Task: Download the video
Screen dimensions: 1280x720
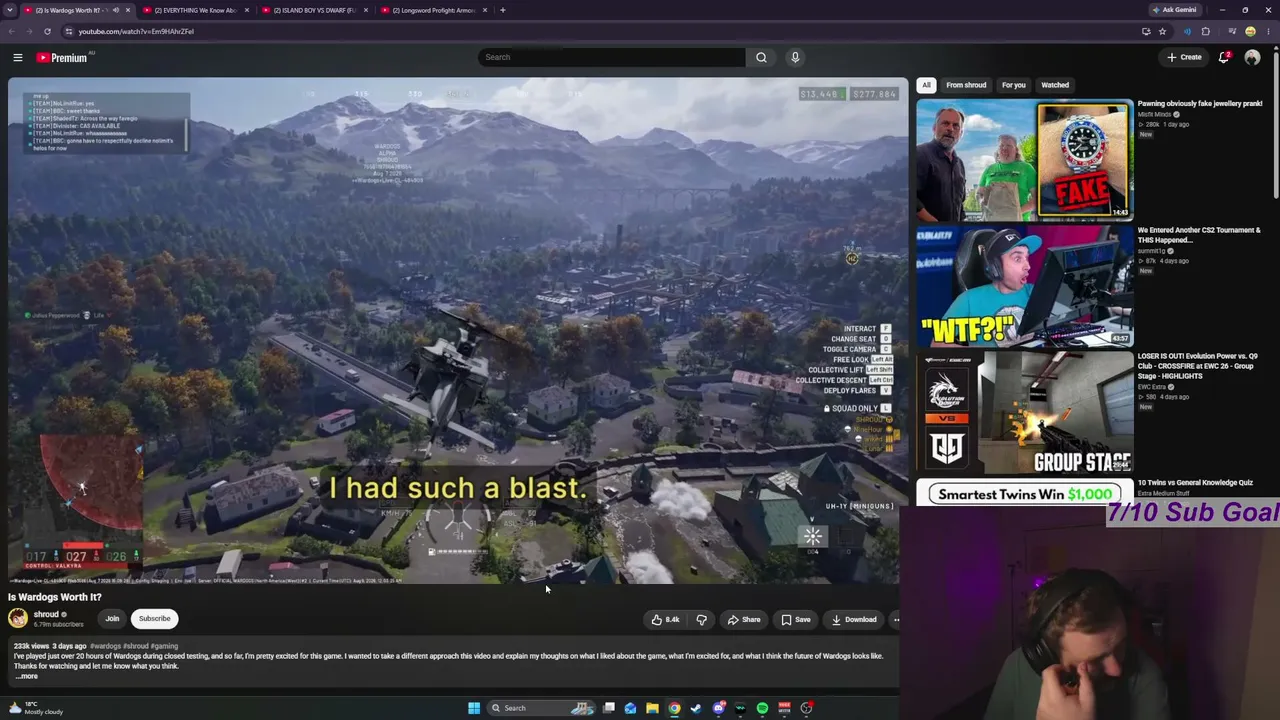Action: pos(854,619)
